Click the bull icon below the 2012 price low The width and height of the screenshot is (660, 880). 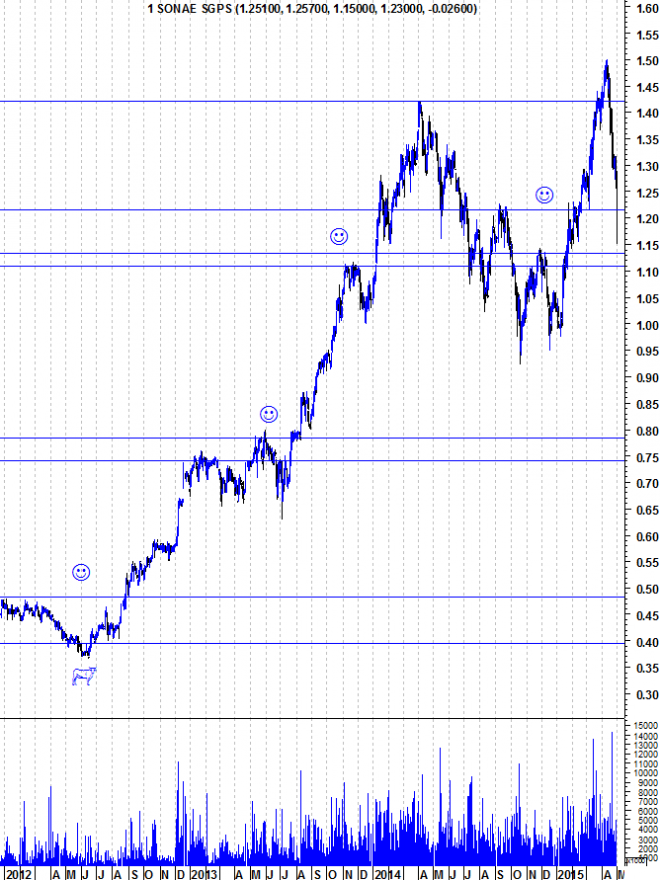click(x=84, y=676)
